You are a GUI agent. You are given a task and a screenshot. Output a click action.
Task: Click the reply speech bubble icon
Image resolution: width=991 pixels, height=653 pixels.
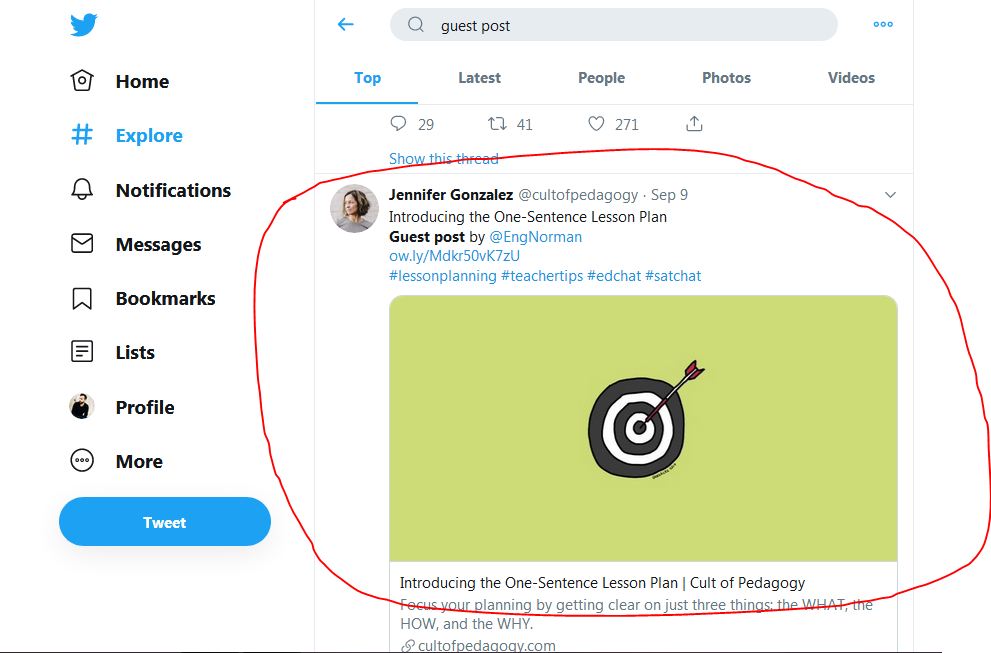tap(398, 124)
